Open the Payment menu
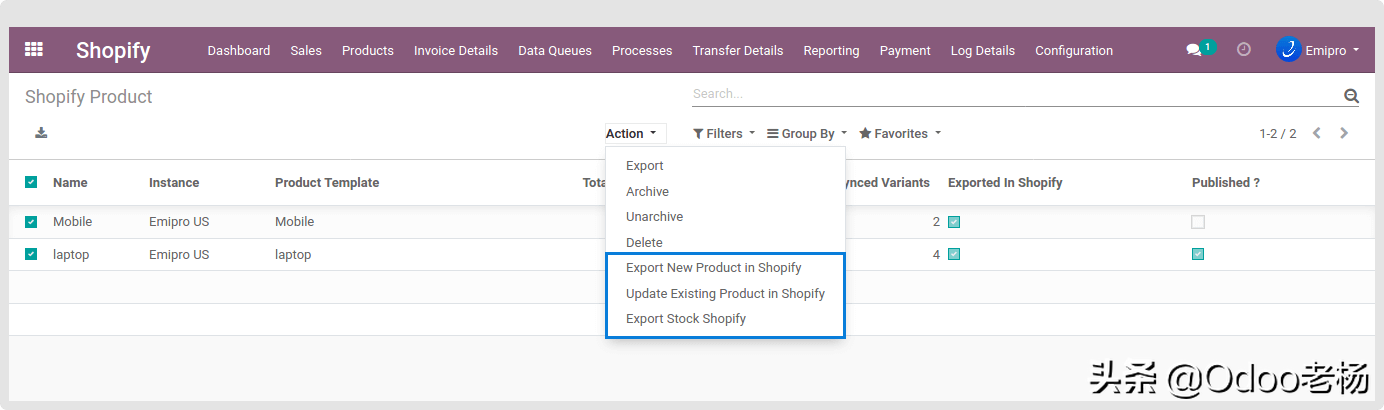 click(x=905, y=51)
